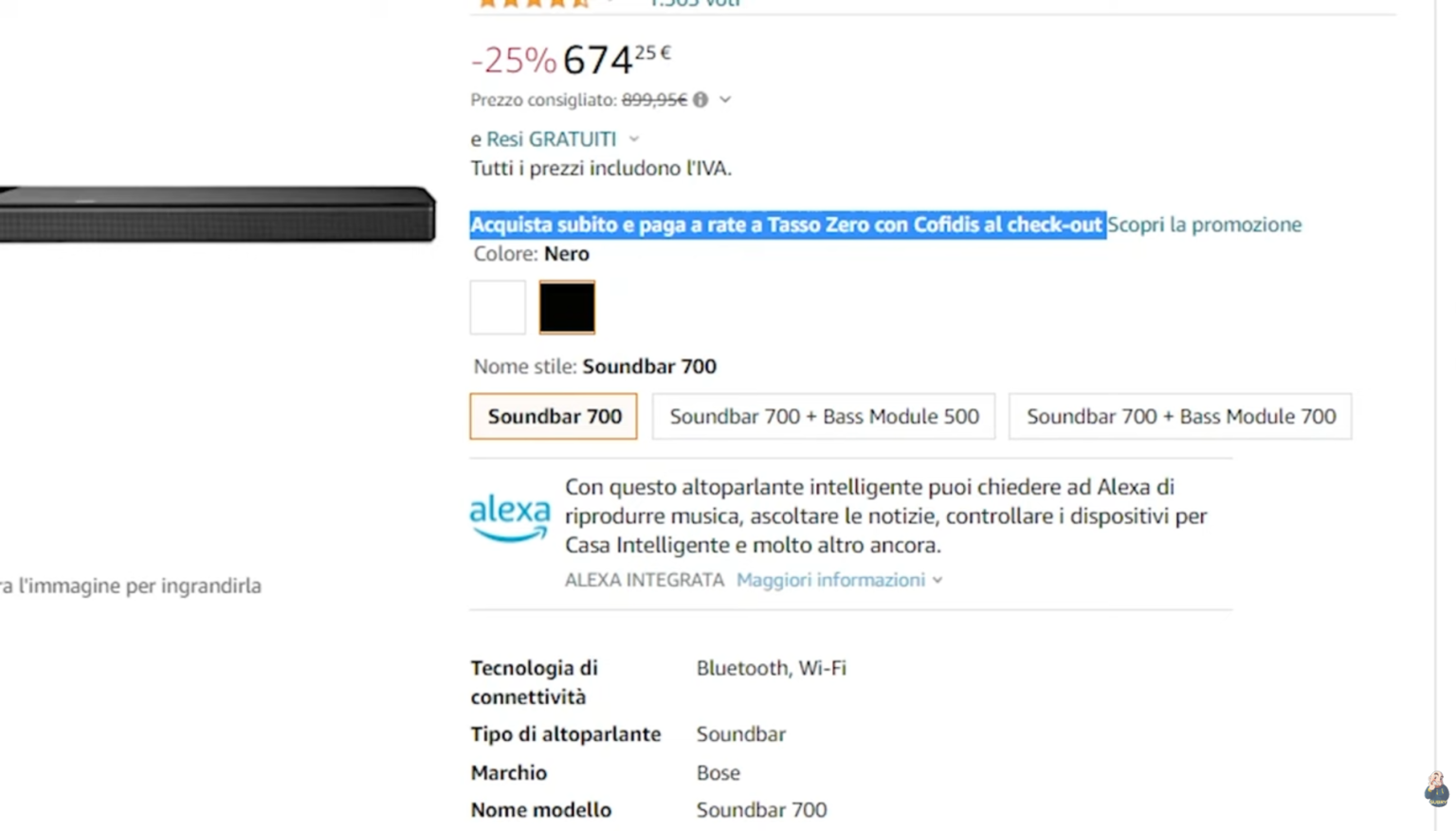1456x831 pixels.
Task: Select the "Soundbar 700" style tab
Action: pos(553,416)
